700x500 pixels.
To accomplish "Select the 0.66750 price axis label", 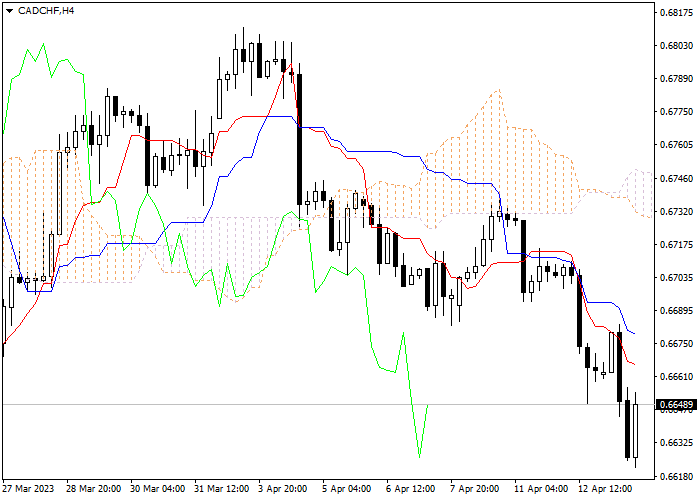I will 677,344.
